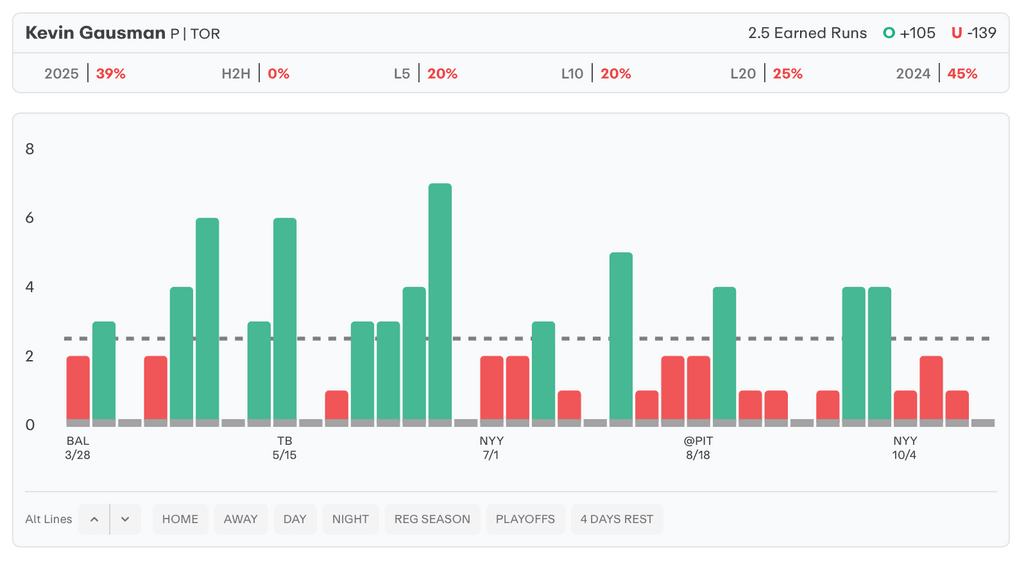The width and height of the screenshot is (1024, 565).
Task: Toggle the AWAY games filter
Action: point(240,519)
